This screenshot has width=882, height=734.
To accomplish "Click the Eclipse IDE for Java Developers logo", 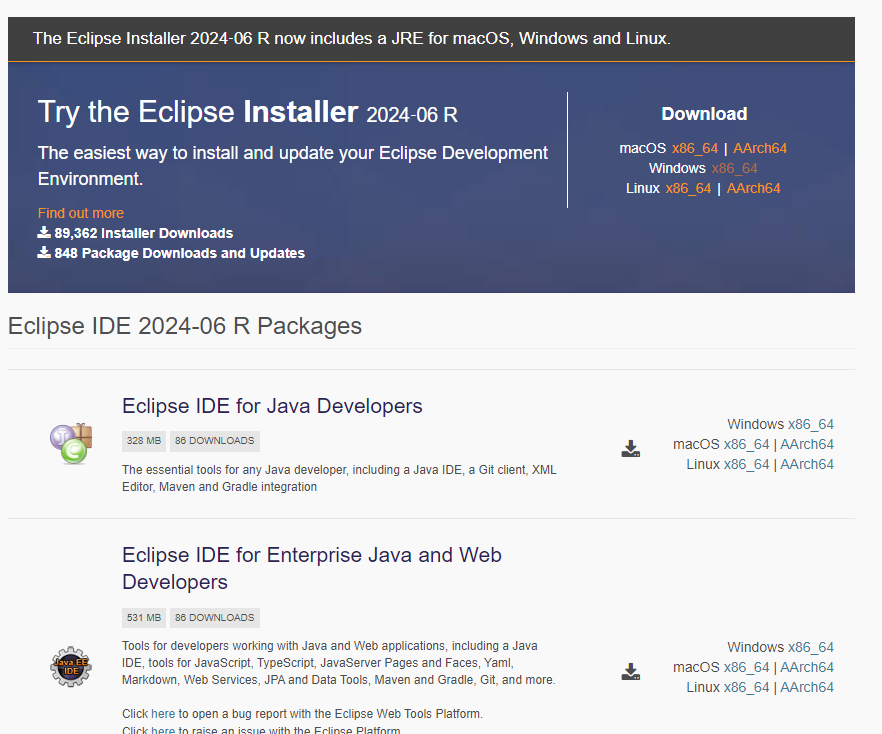I will point(71,443).
